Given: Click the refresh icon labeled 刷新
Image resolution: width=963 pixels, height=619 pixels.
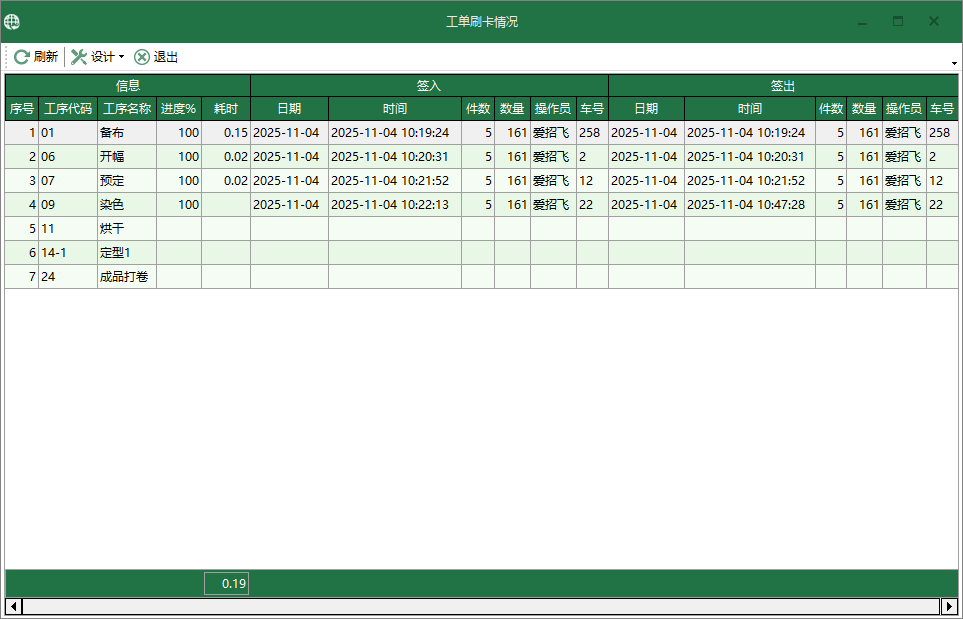Looking at the screenshot, I should 21,57.
